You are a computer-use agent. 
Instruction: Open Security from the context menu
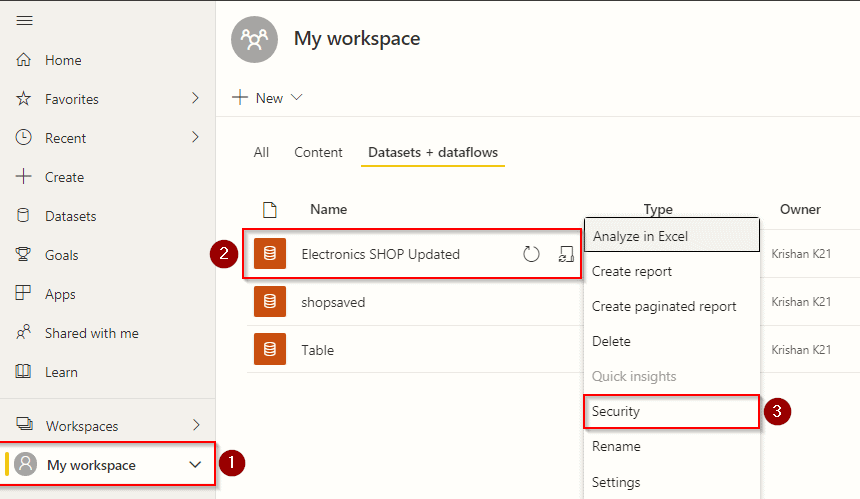coord(672,411)
